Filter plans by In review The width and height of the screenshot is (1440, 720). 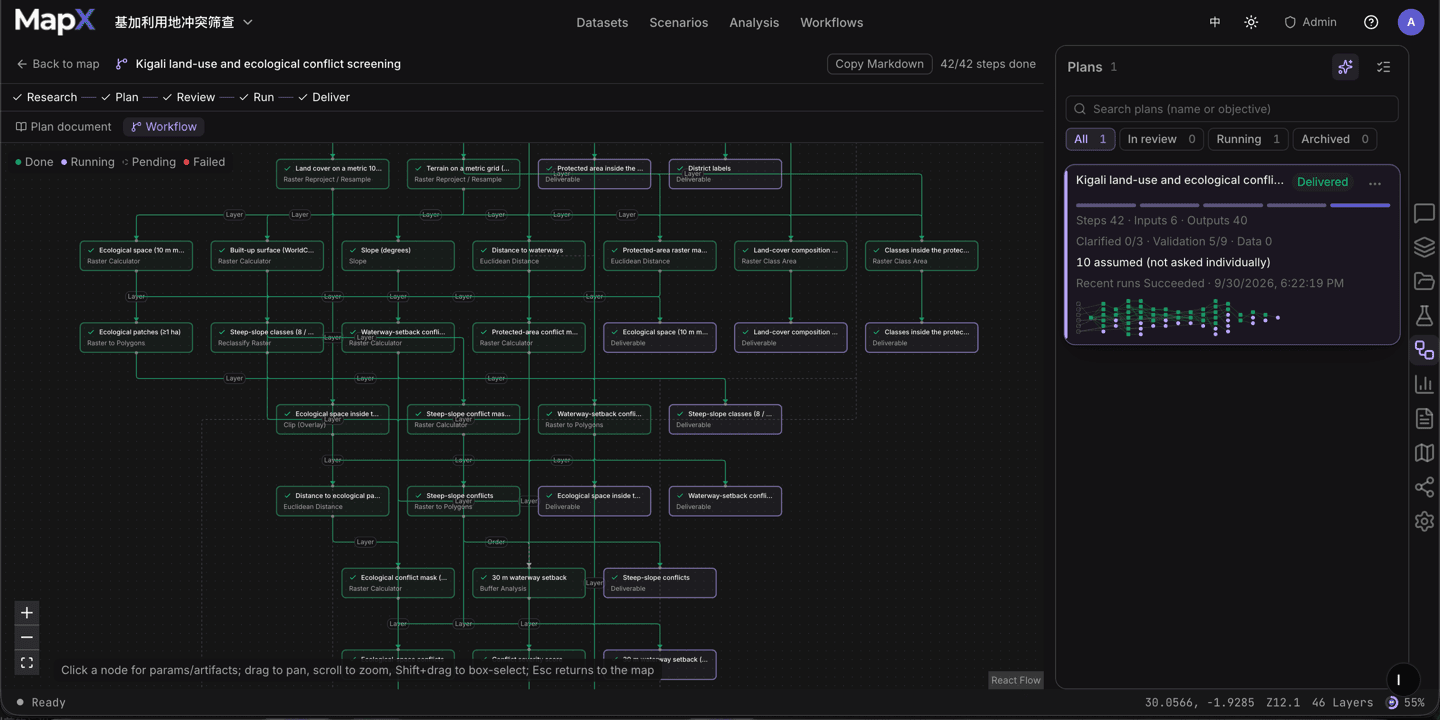click(1161, 139)
